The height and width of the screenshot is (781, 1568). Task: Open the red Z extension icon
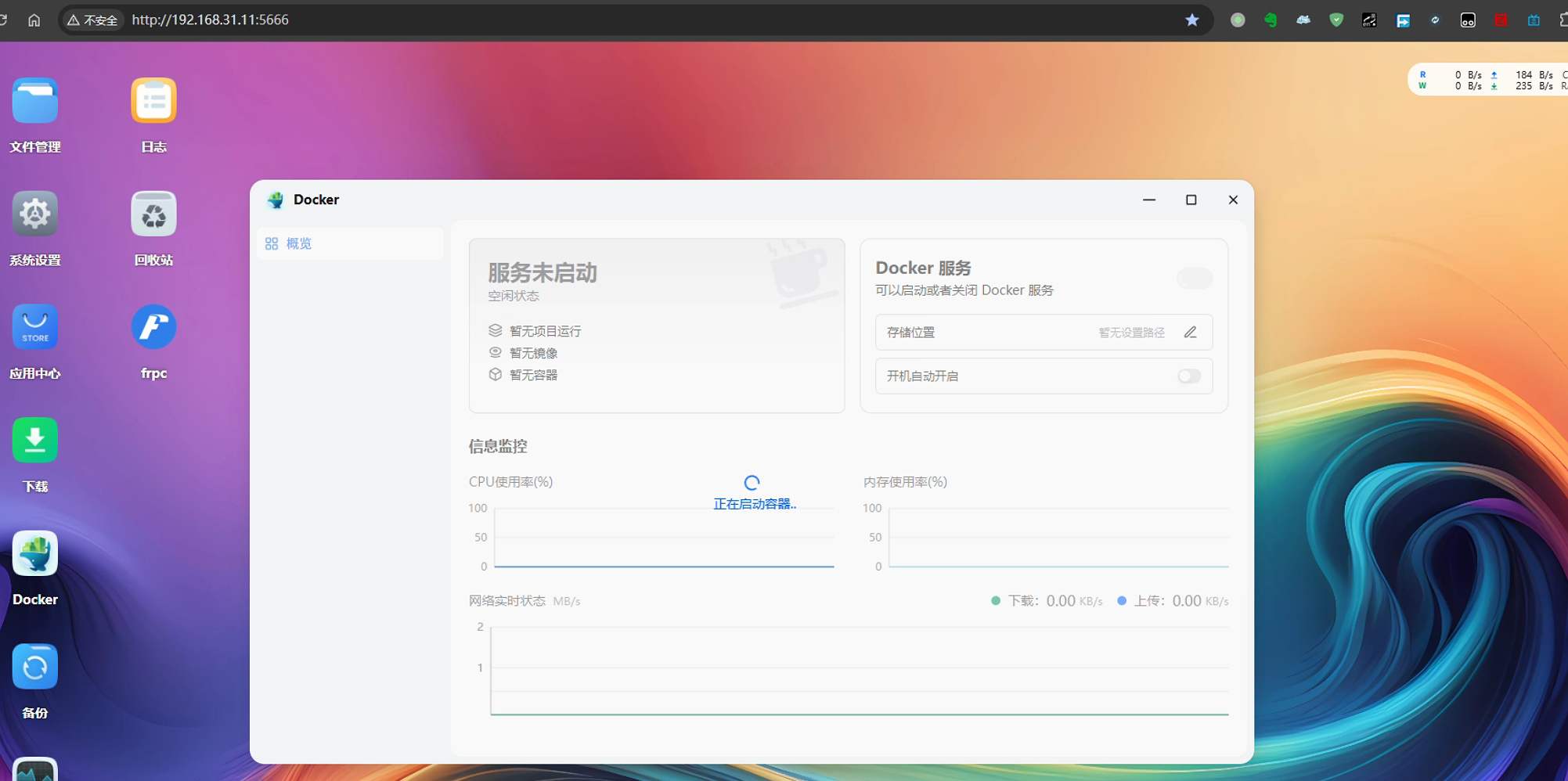pyautogui.click(x=1501, y=20)
